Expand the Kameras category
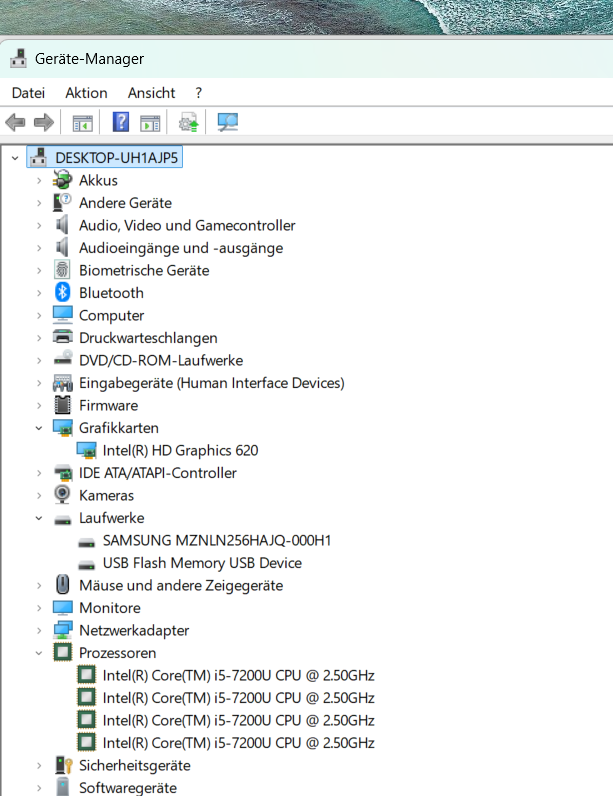 click(x=39, y=495)
